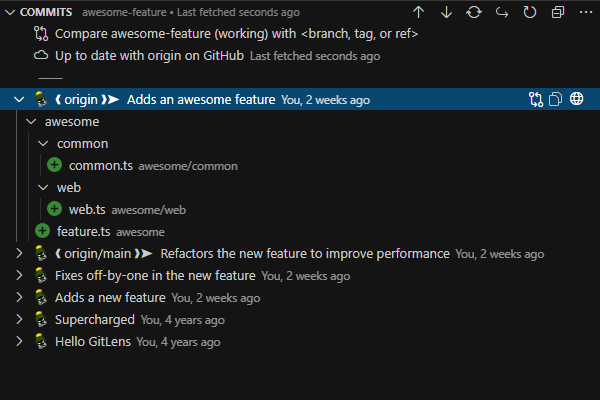Viewport: 600px width, 400px height.
Task: Click the switch branch arrow icon
Action: 502,12
